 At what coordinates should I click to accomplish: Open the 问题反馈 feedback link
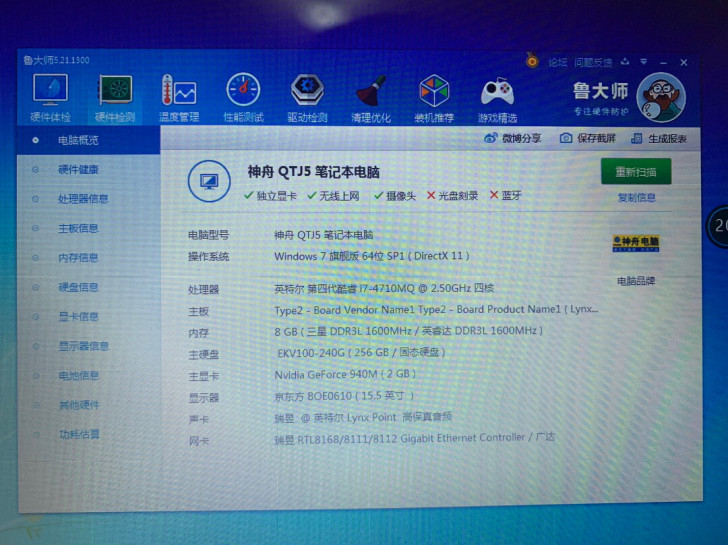(593, 62)
